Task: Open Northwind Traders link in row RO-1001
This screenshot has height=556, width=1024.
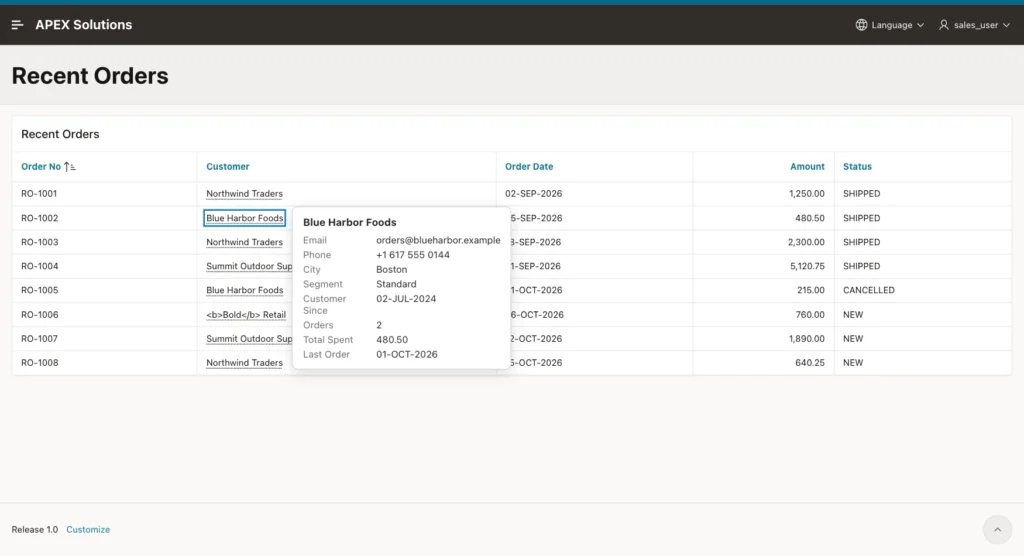Action: point(244,193)
